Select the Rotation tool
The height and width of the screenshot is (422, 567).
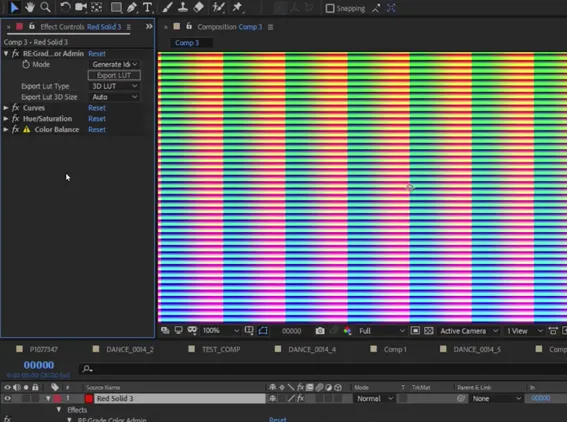(x=65, y=7)
